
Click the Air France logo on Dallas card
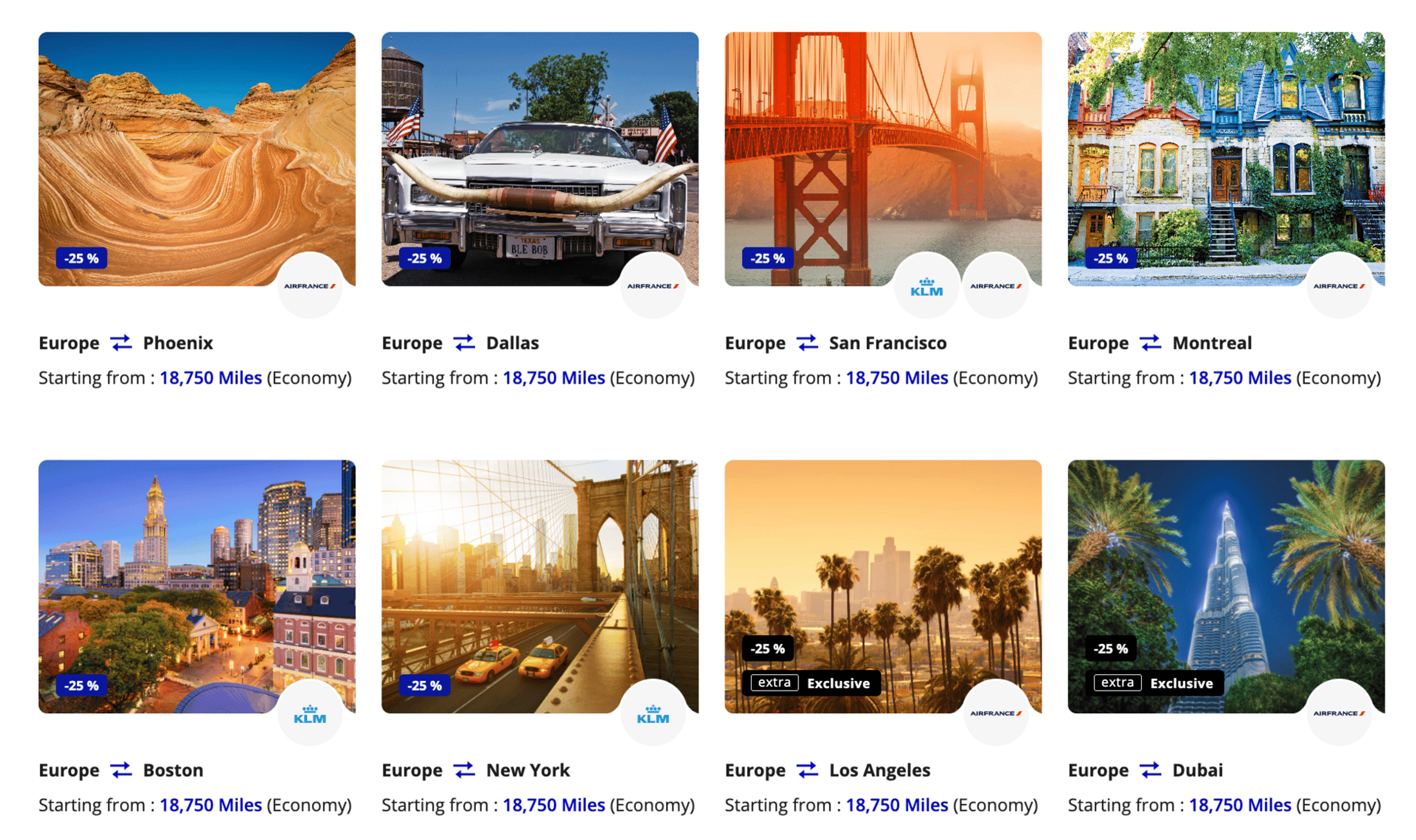[654, 287]
